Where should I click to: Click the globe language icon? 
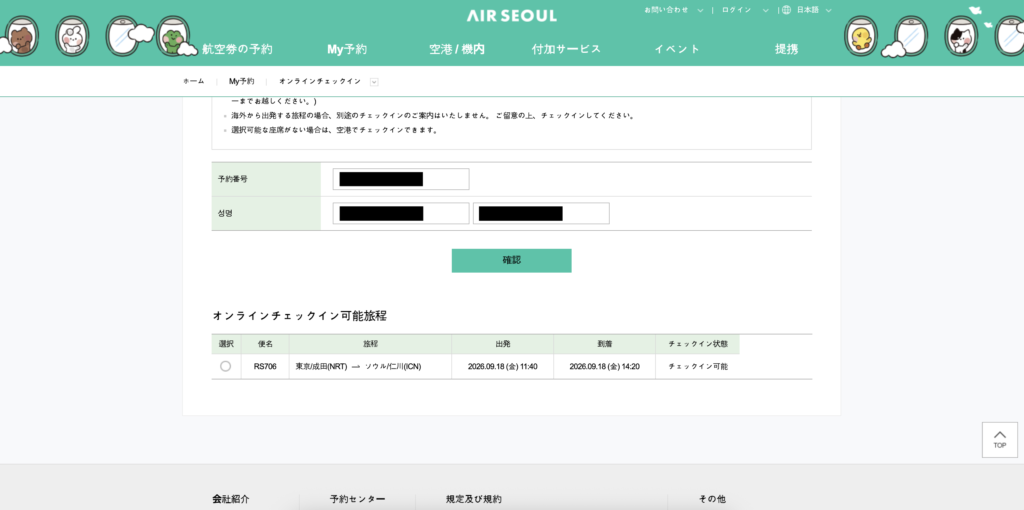[x=786, y=10]
